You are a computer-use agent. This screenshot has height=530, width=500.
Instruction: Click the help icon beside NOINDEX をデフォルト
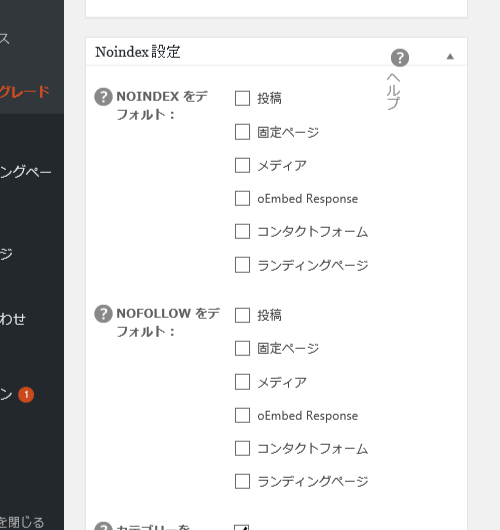pos(103,97)
